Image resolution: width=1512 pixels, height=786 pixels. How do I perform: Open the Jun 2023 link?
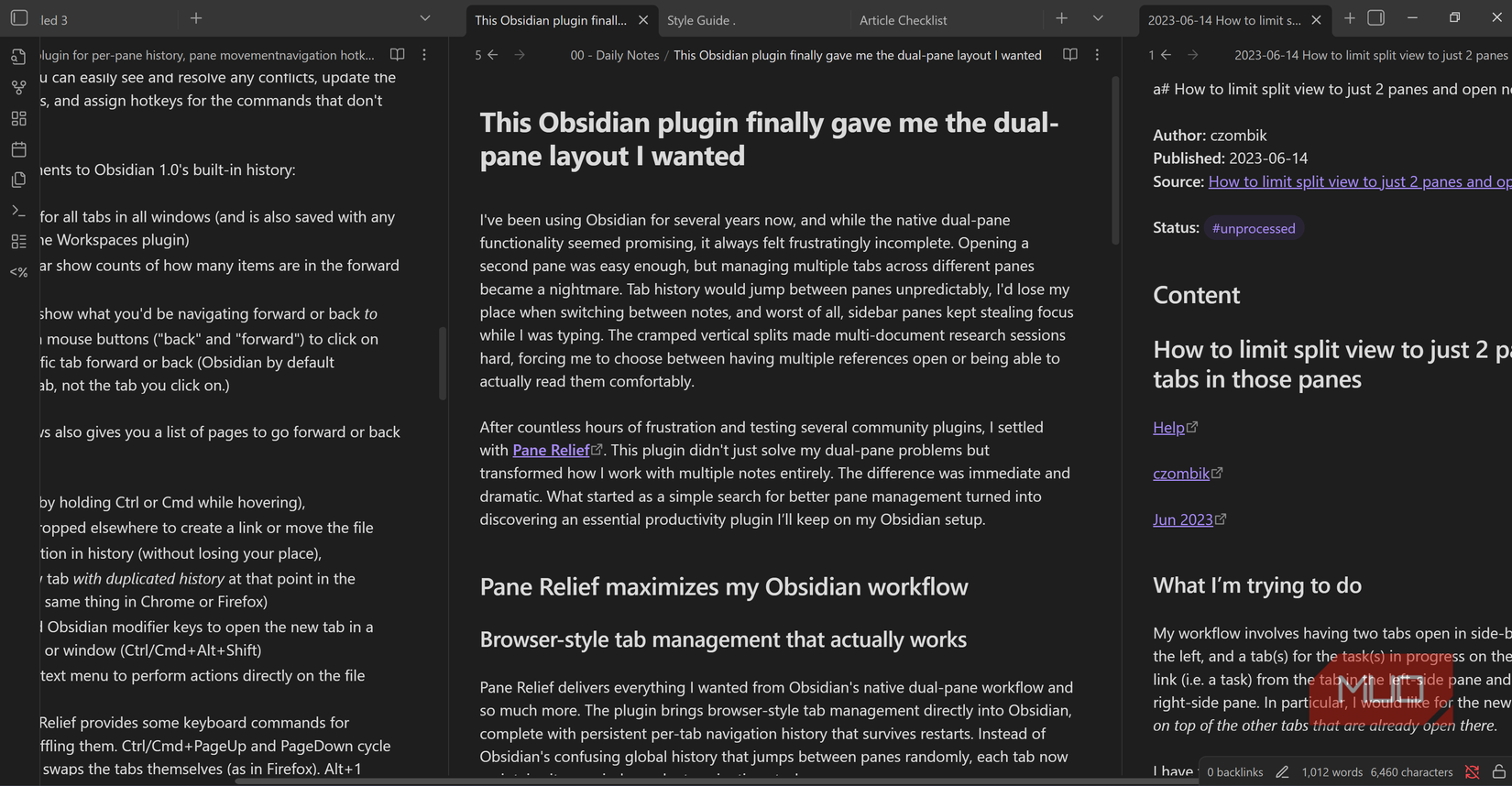pos(1183,519)
